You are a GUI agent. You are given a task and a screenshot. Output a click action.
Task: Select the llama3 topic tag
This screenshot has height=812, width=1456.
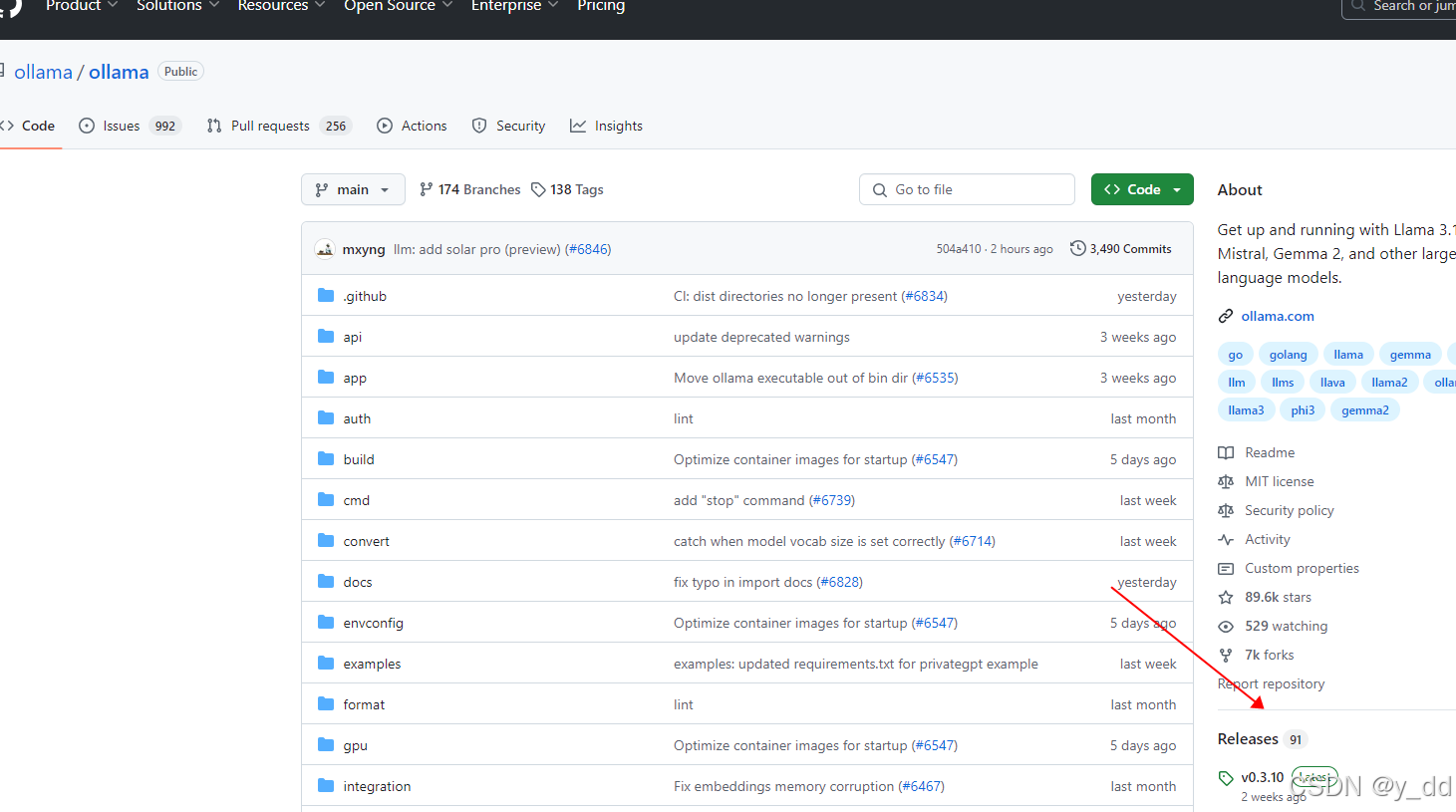click(x=1246, y=410)
